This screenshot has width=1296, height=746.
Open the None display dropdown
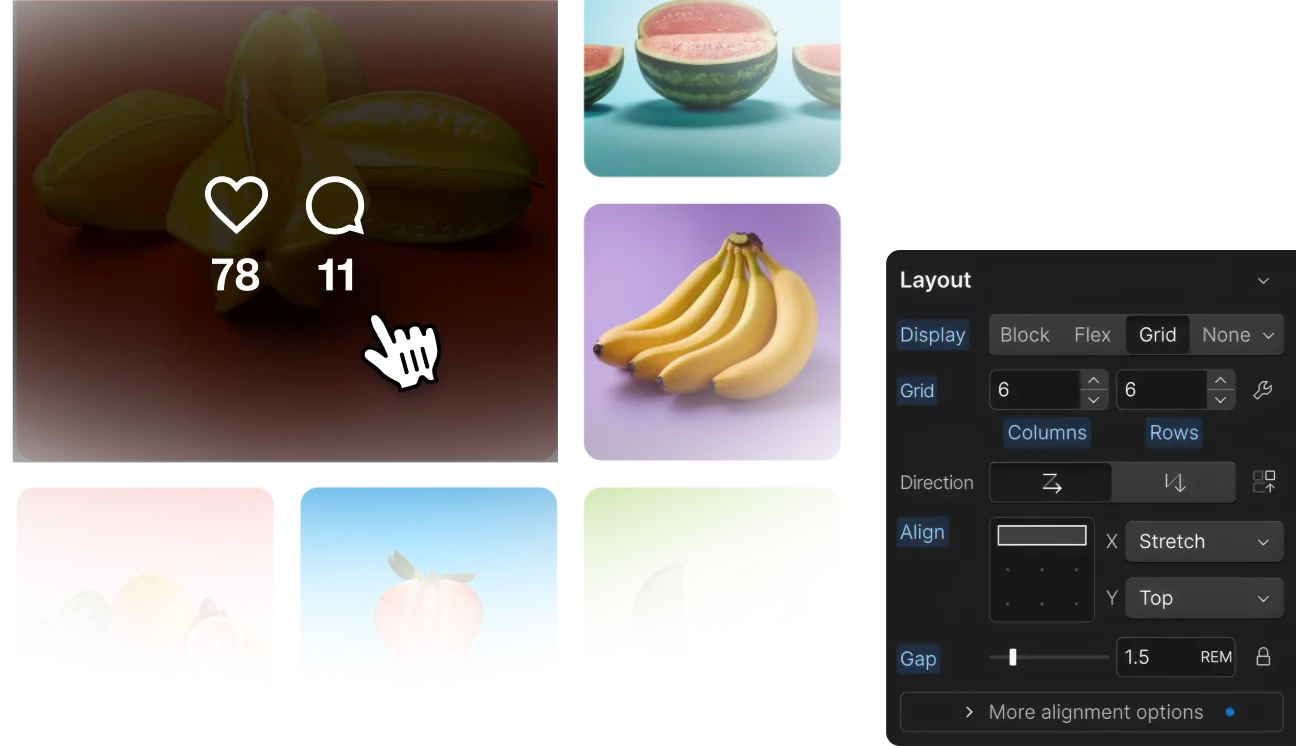(x=1238, y=335)
